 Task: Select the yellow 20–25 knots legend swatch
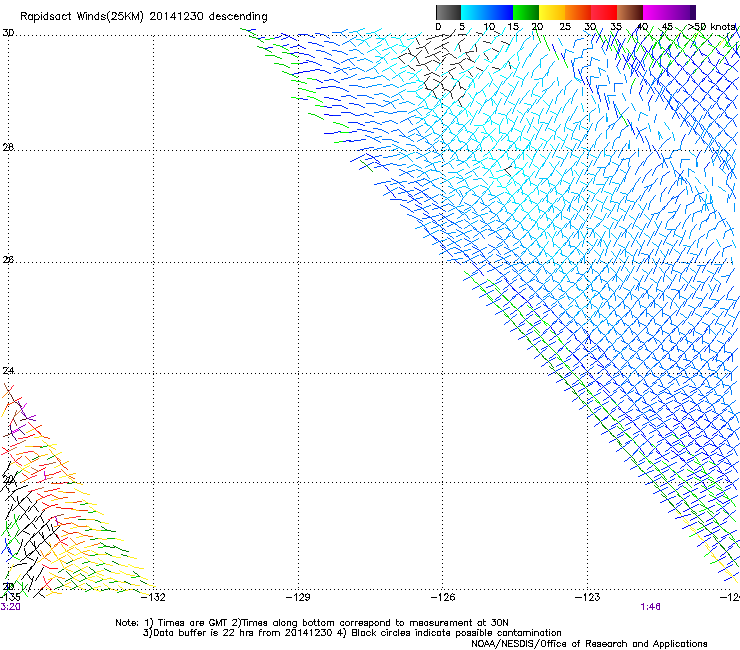[x=552, y=12]
